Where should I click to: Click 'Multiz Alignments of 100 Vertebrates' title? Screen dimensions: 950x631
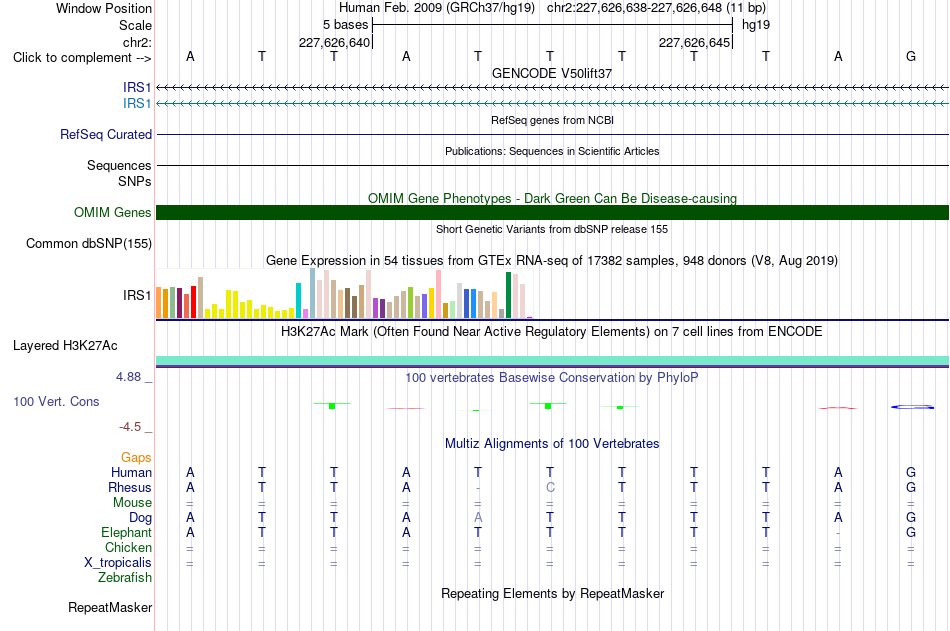pyautogui.click(x=552, y=444)
